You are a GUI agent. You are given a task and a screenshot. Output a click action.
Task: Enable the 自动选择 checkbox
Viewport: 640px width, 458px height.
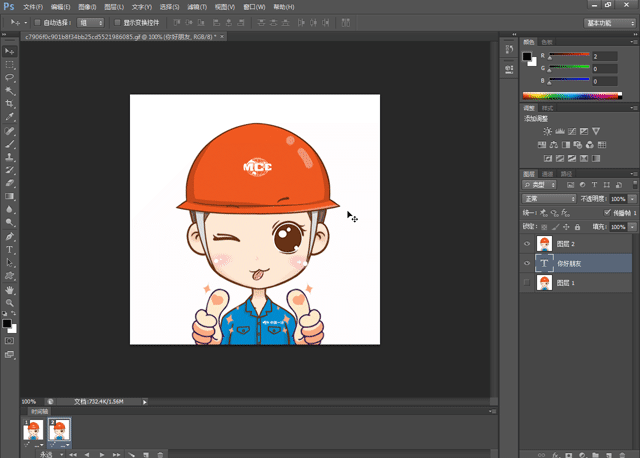[38, 21]
